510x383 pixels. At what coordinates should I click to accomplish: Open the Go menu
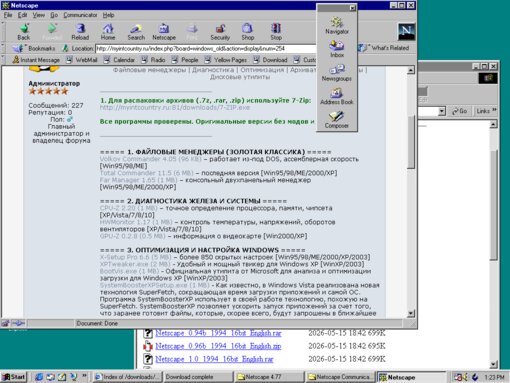[x=54, y=15]
